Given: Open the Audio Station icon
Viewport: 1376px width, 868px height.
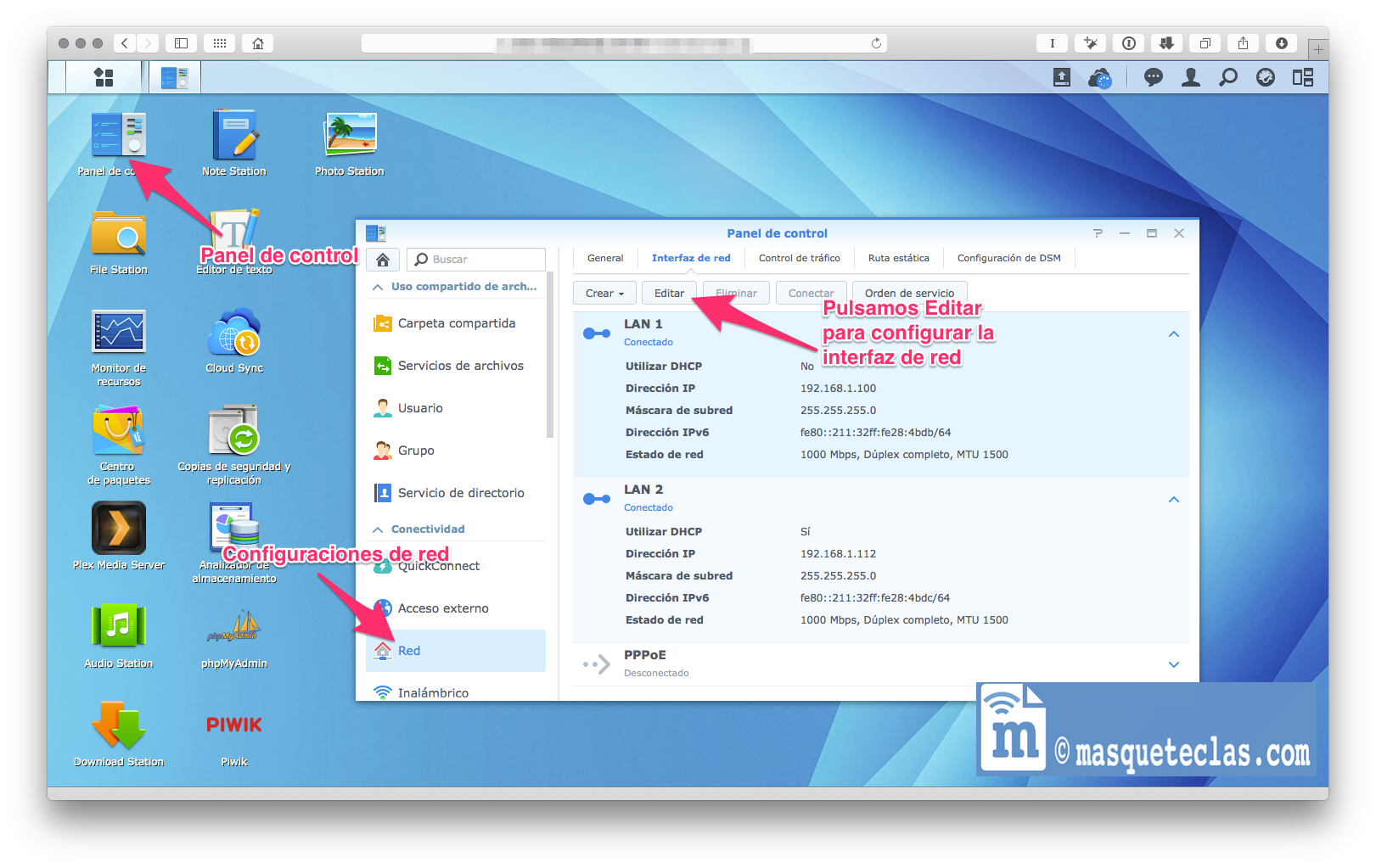Looking at the screenshot, I should 119,628.
